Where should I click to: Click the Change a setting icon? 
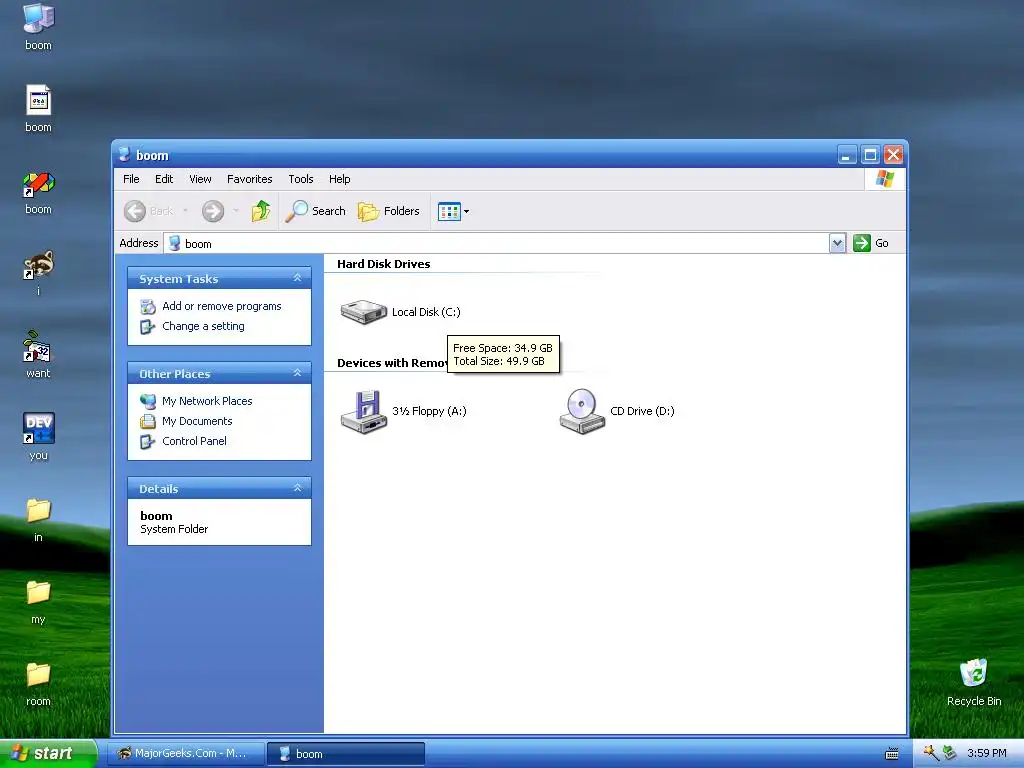point(148,327)
